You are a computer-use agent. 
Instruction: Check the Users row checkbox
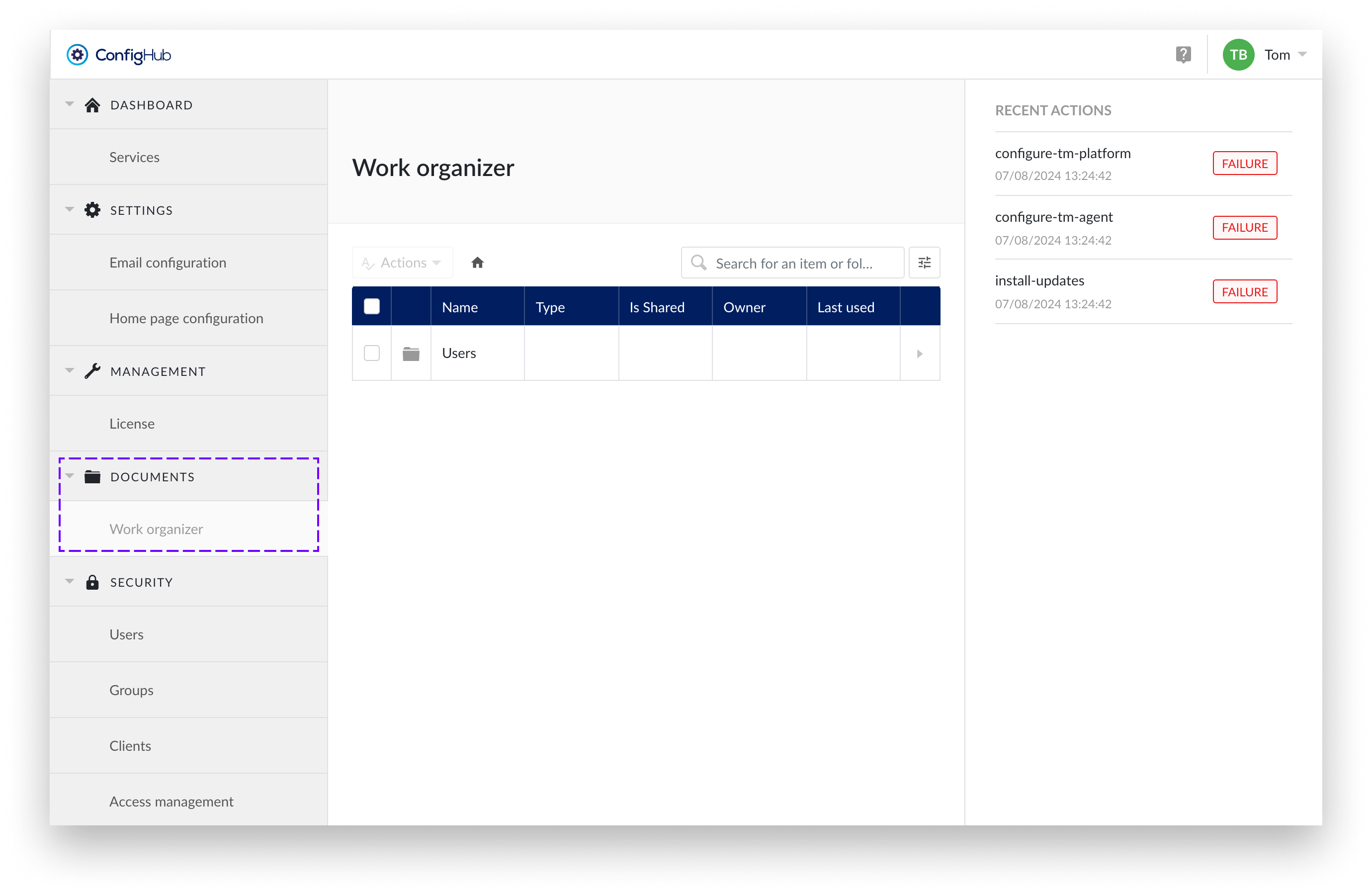click(x=372, y=353)
